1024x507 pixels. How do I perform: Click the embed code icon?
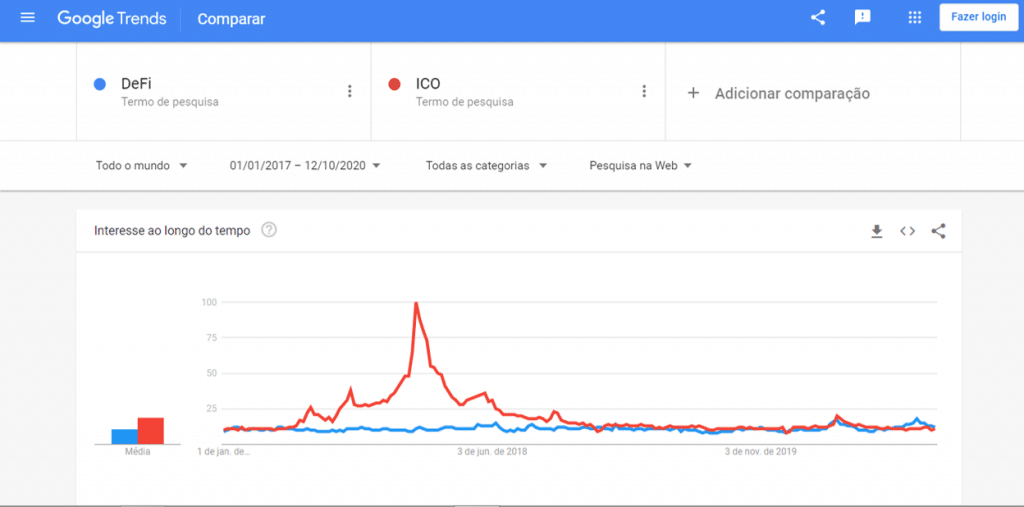click(x=907, y=231)
